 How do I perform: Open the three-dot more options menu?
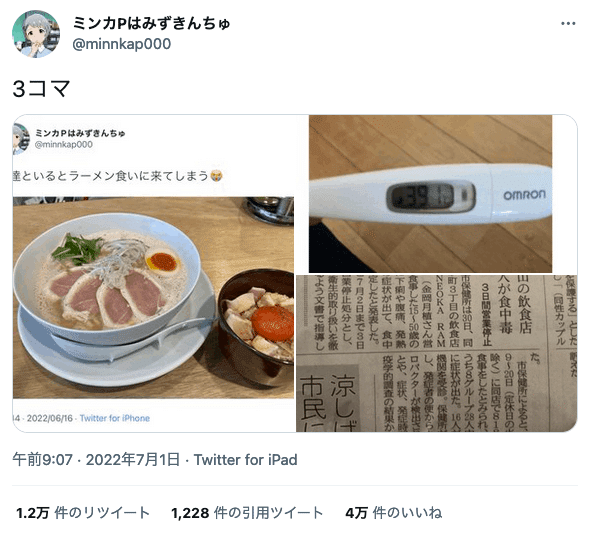(x=568, y=23)
